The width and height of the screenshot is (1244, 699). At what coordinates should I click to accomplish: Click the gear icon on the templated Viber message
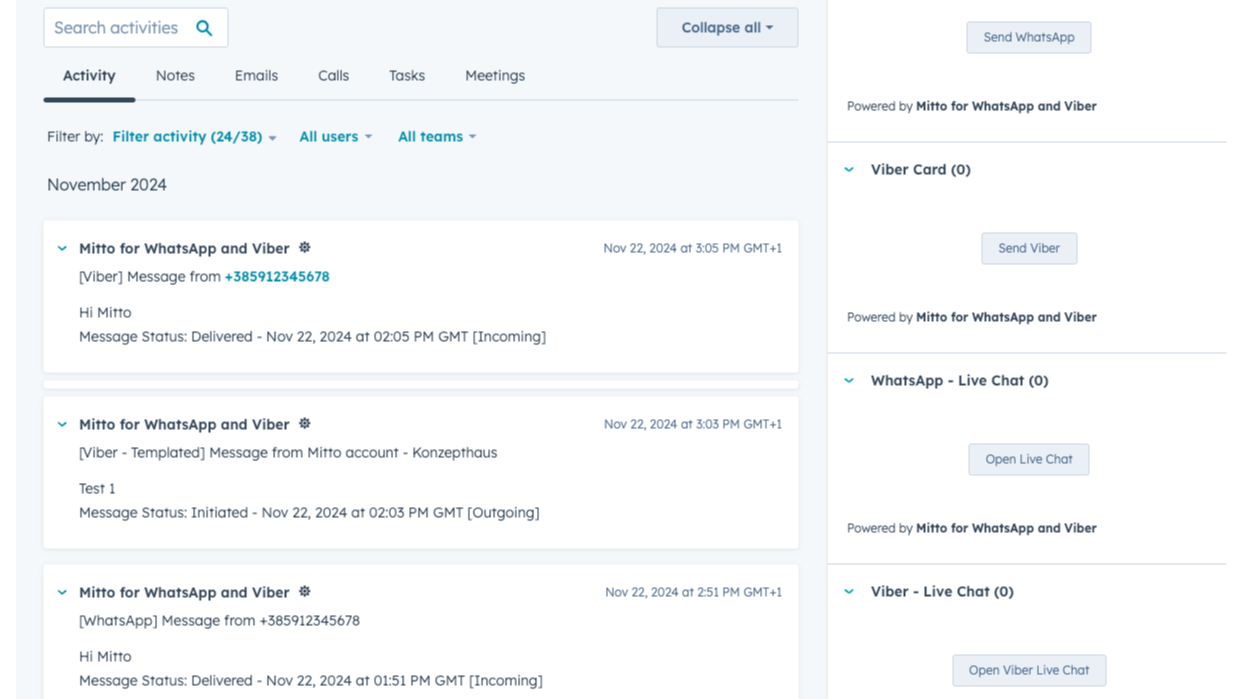[304, 423]
